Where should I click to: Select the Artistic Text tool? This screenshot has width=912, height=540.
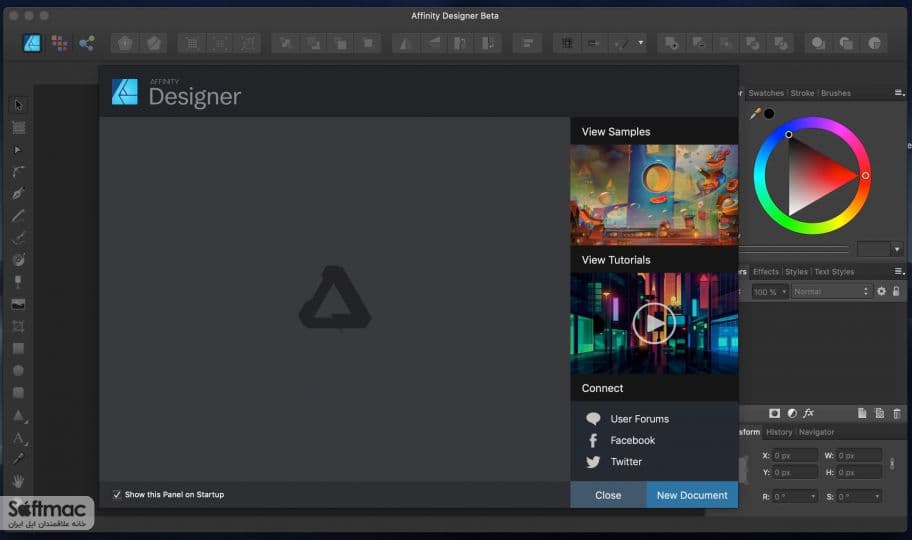point(19,438)
